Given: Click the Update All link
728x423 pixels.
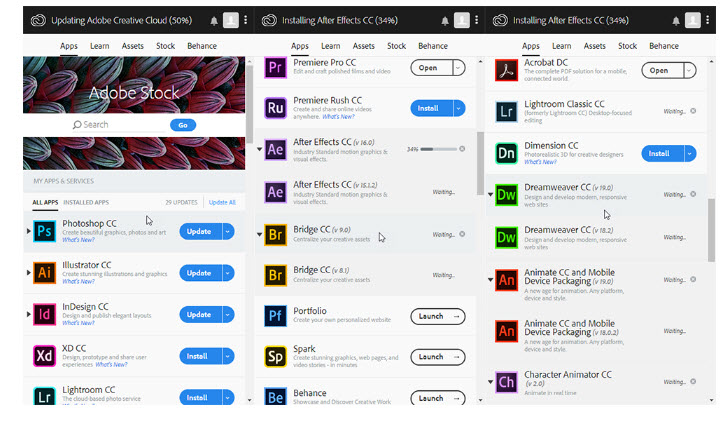Looking at the screenshot, I should pos(222,202).
